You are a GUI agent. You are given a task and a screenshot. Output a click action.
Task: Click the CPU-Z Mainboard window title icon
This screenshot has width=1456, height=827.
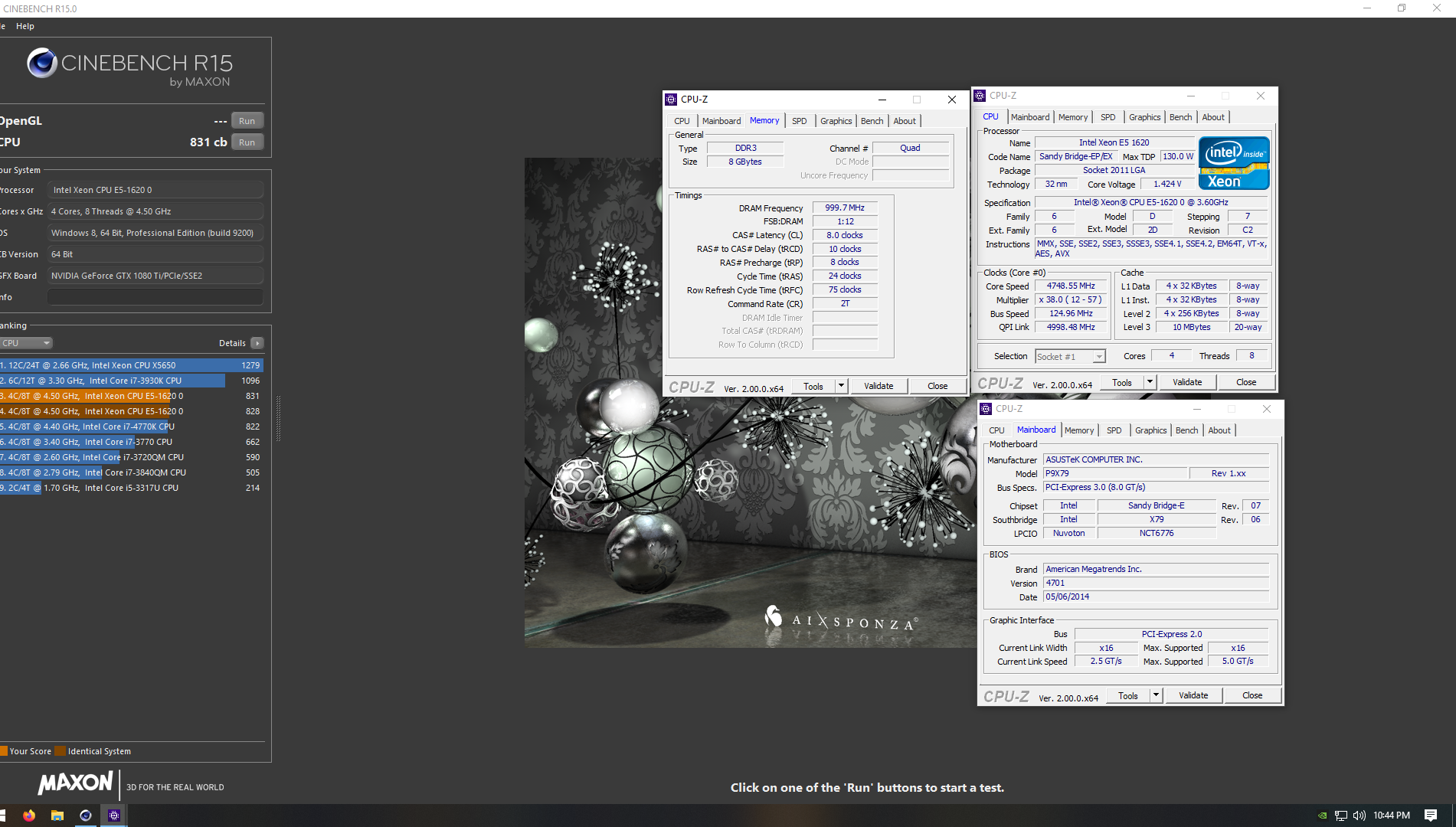[986, 409]
